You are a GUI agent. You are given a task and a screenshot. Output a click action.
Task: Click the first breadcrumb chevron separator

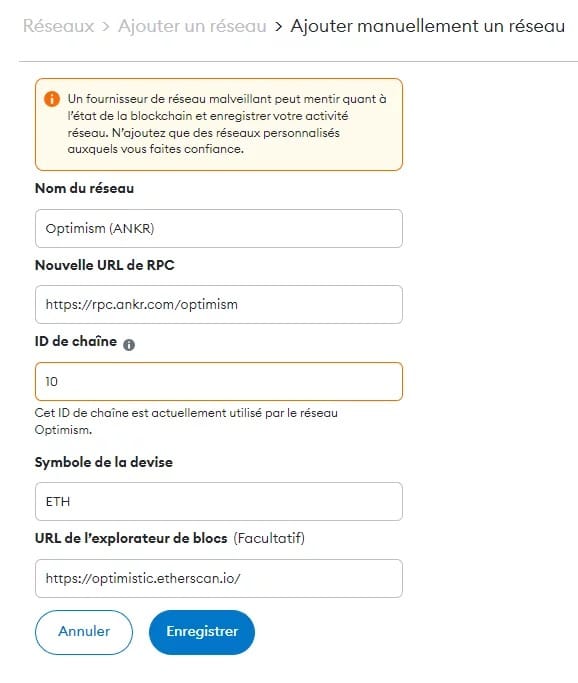pos(105,27)
